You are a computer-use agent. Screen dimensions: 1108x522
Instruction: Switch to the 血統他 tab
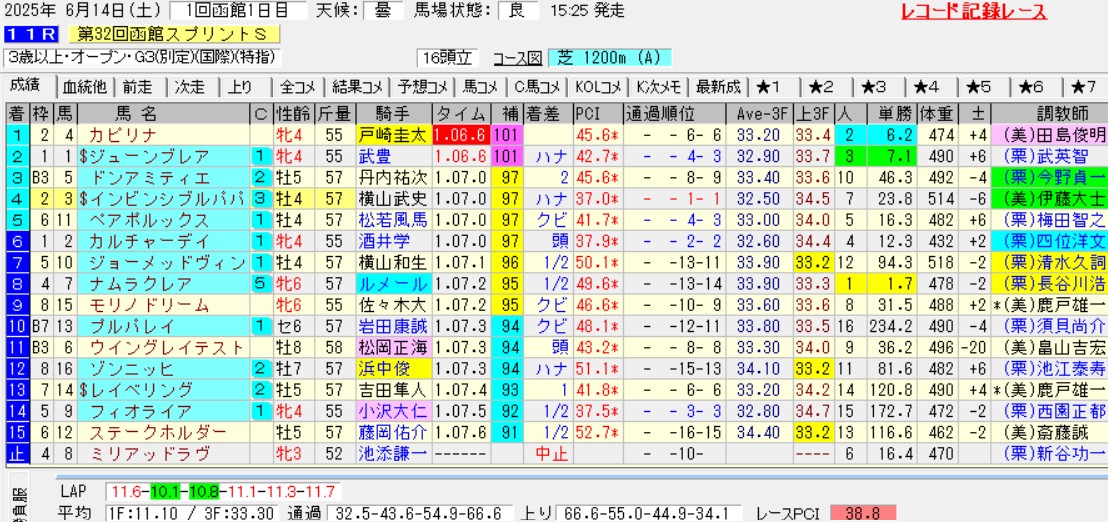84,86
